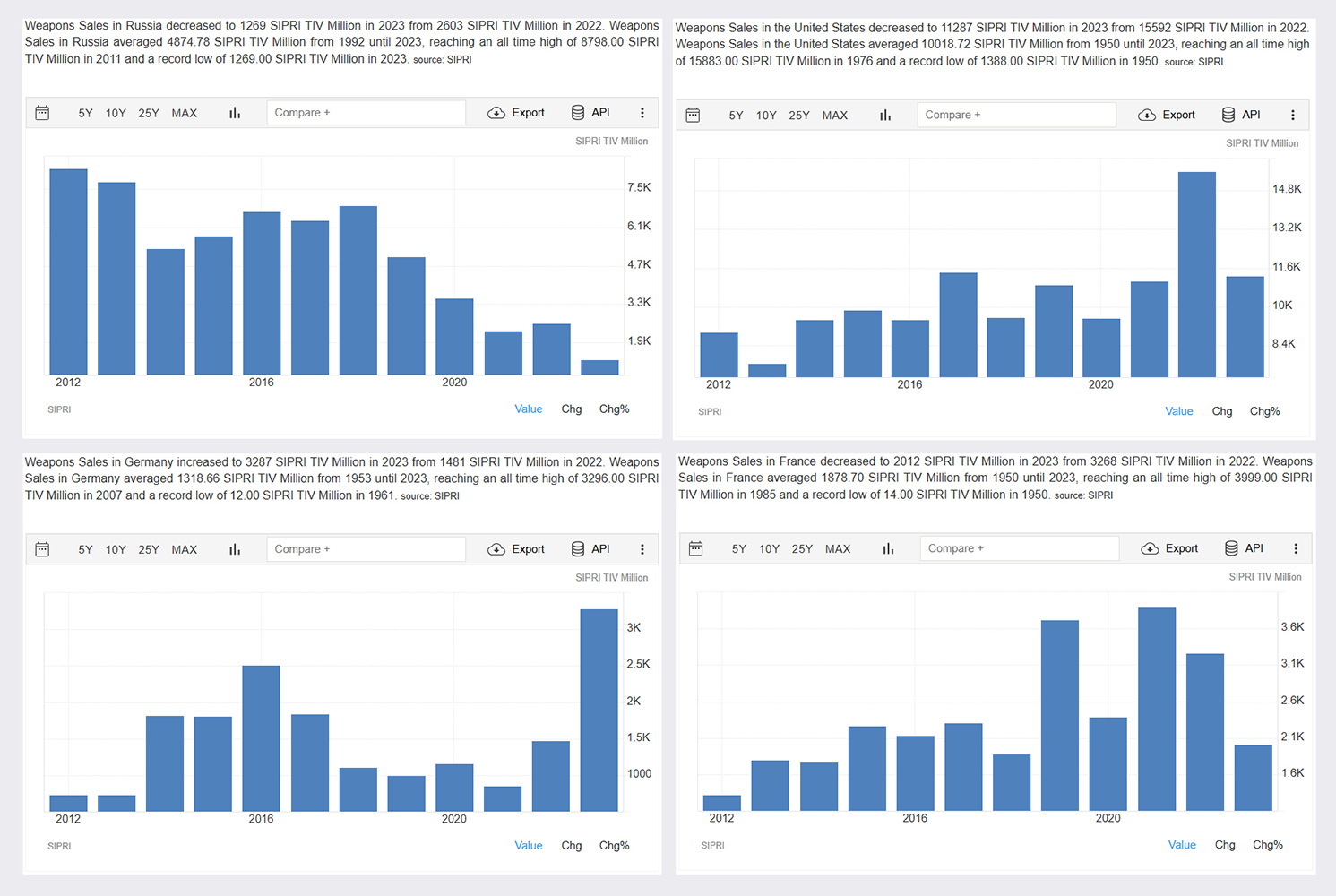Screen dimensions: 1336x896
Task: Click the Export cloud icon on France chart
Action: tap(1150, 548)
